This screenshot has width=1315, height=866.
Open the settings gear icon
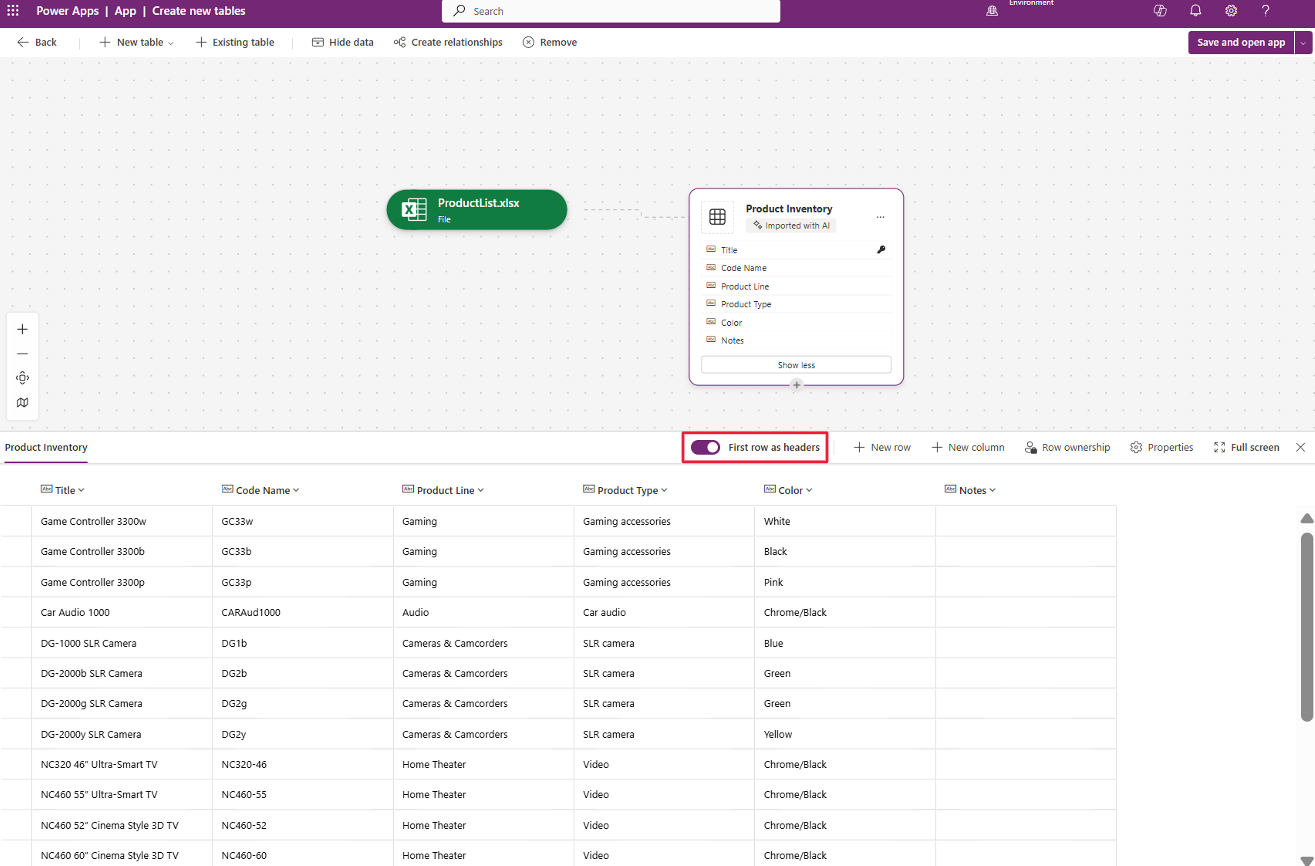pos(1230,11)
